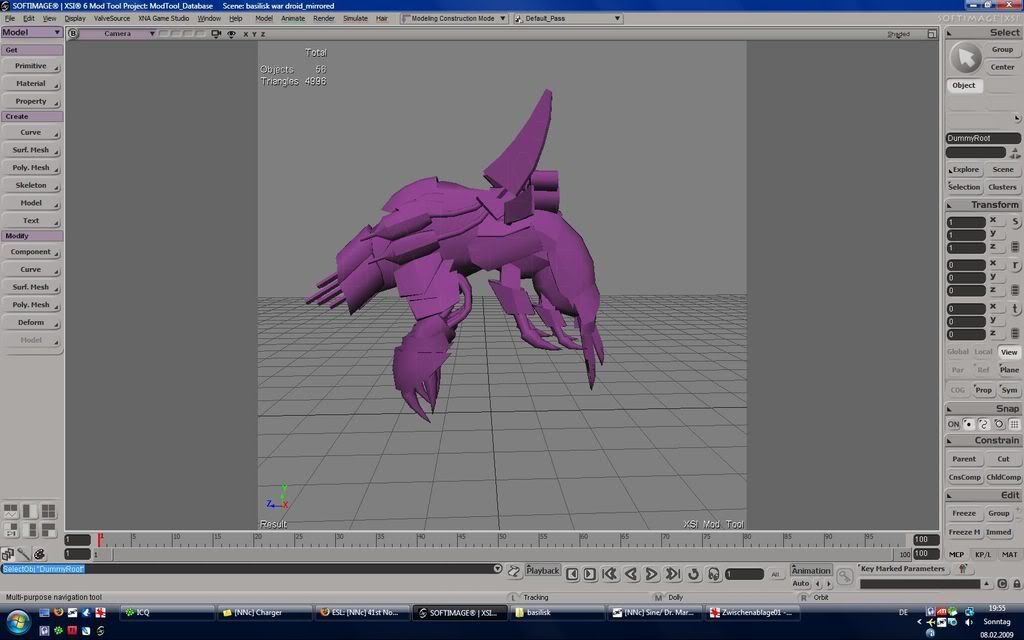
Task: Open the Model module dropdown at top left
Action: click(x=31, y=32)
